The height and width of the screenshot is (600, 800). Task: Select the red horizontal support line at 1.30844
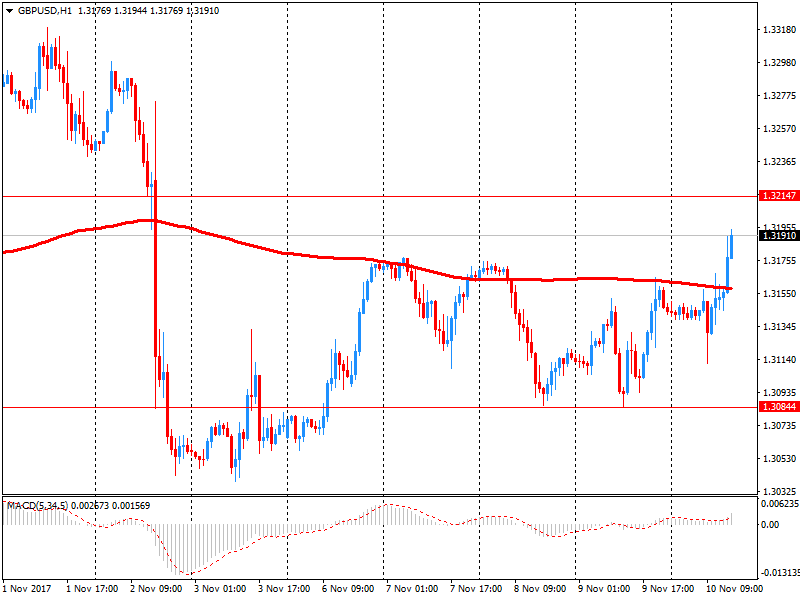tap(380, 407)
